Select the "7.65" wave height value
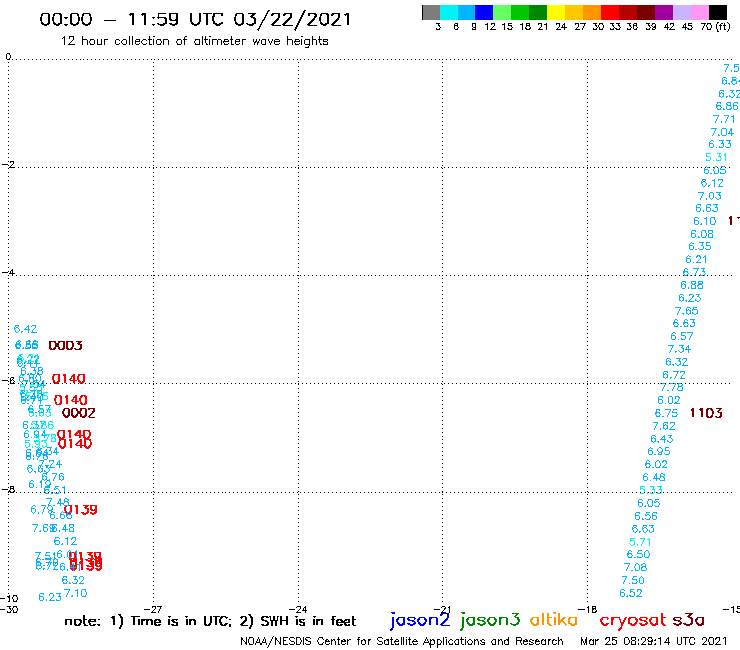Screen dimensions: 740x650 click(x=686, y=311)
